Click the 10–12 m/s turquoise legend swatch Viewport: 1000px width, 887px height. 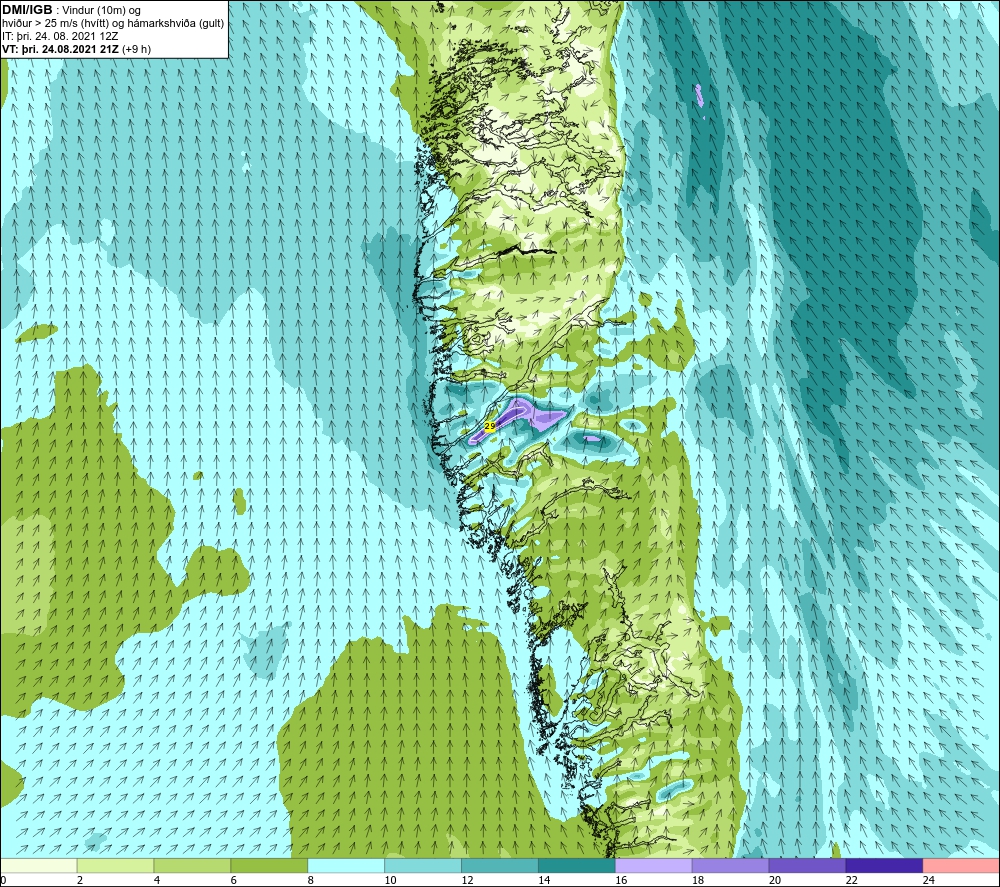click(423, 865)
